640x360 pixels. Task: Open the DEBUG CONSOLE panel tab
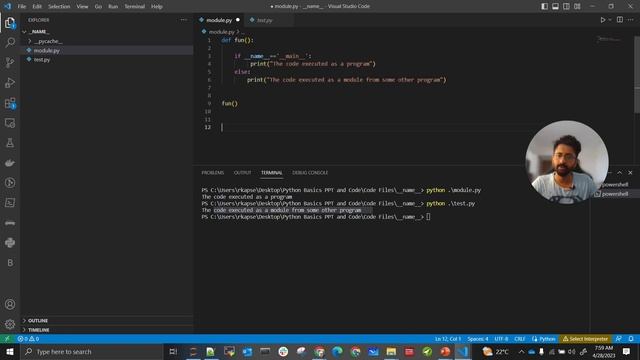[310, 173]
